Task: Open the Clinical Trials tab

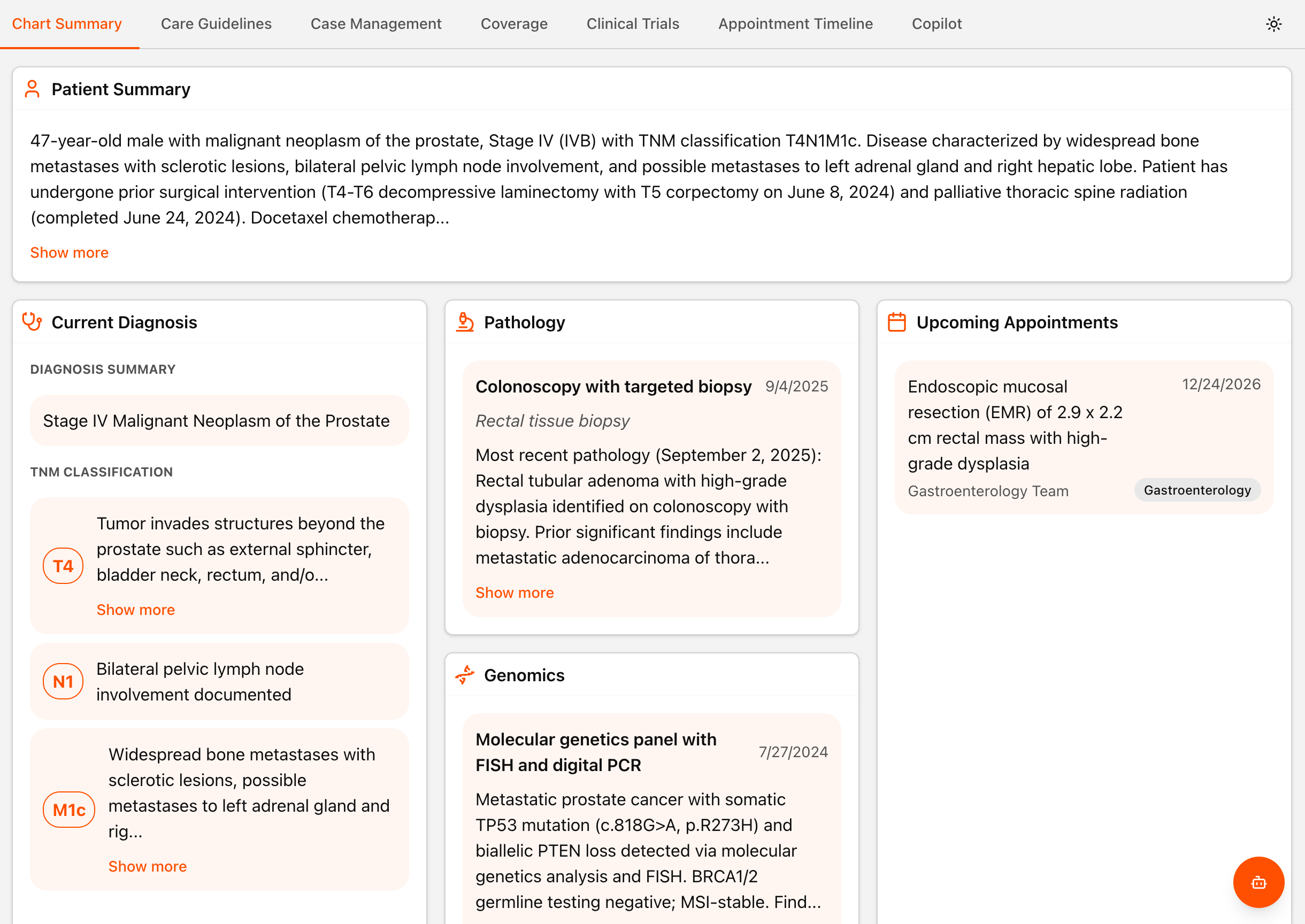Action: 633,24
